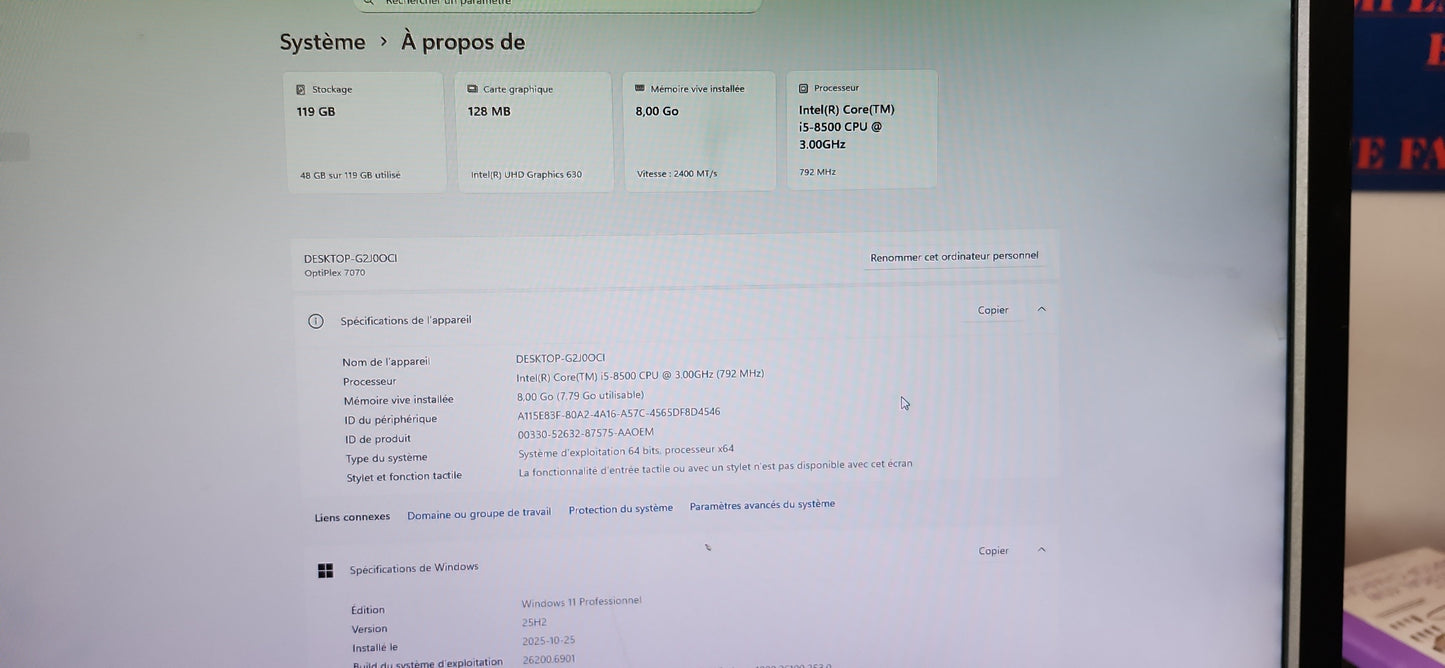Screen dimensions: 1445x668
Task: Open the 8,00 Go memory summary tile
Action: pyautogui.click(x=700, y=131)
